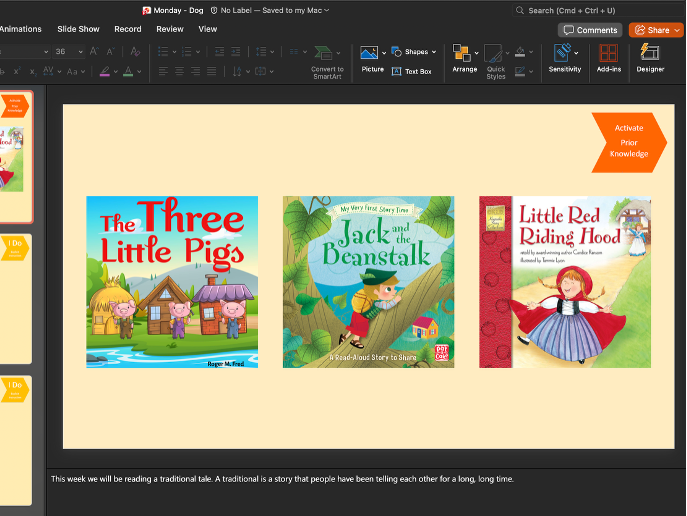Click the text columns icon

294,52
